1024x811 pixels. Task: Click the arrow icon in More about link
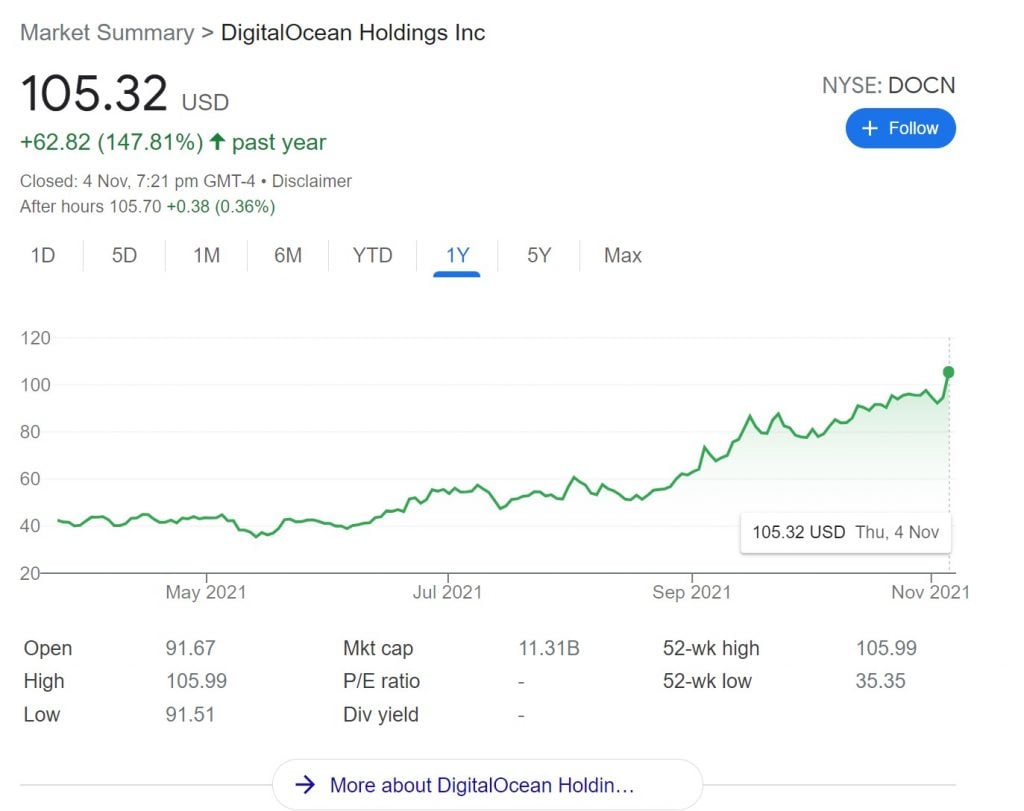305,784
